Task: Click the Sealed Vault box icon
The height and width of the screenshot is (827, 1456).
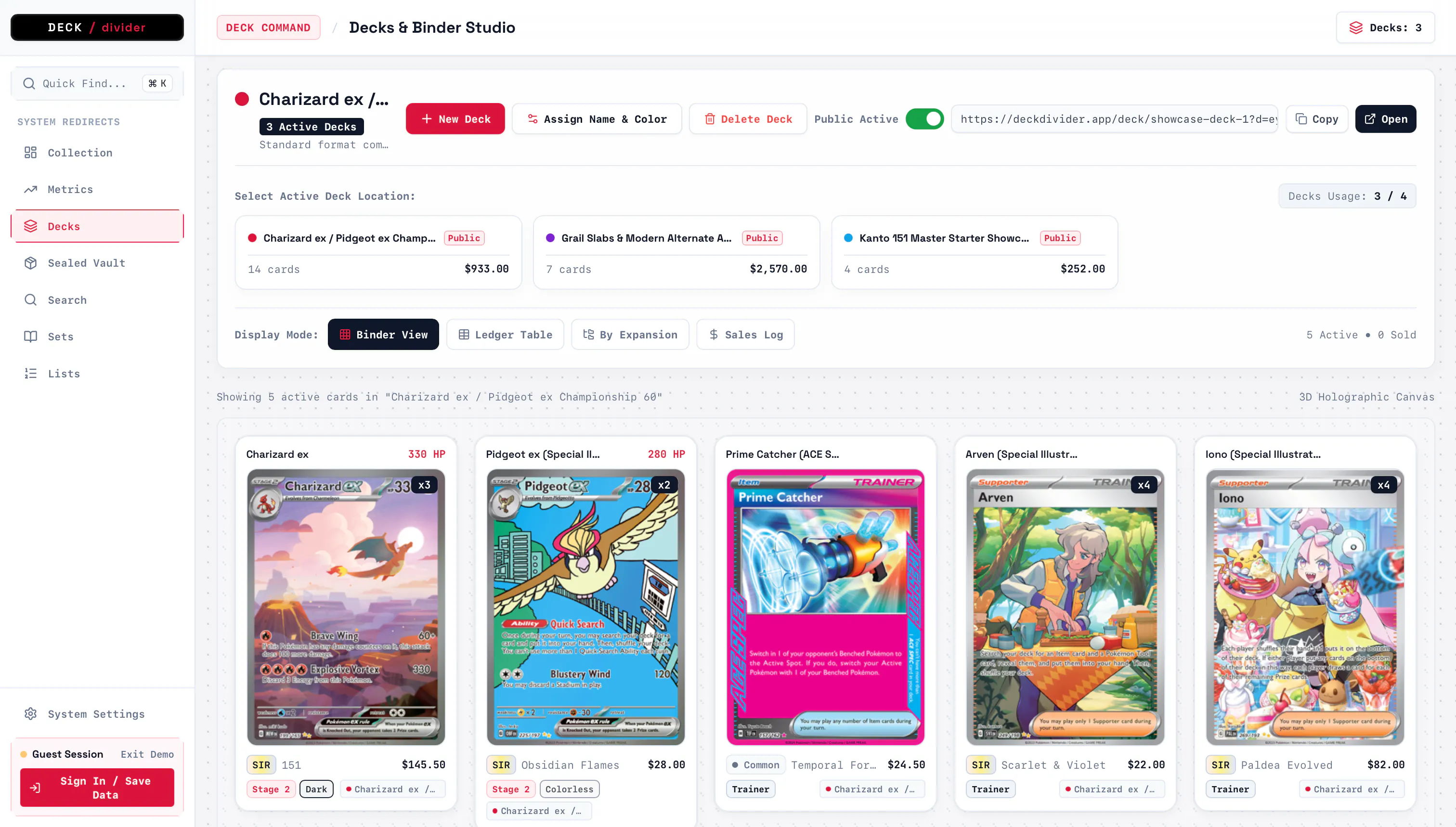Action: click(31, 263)
